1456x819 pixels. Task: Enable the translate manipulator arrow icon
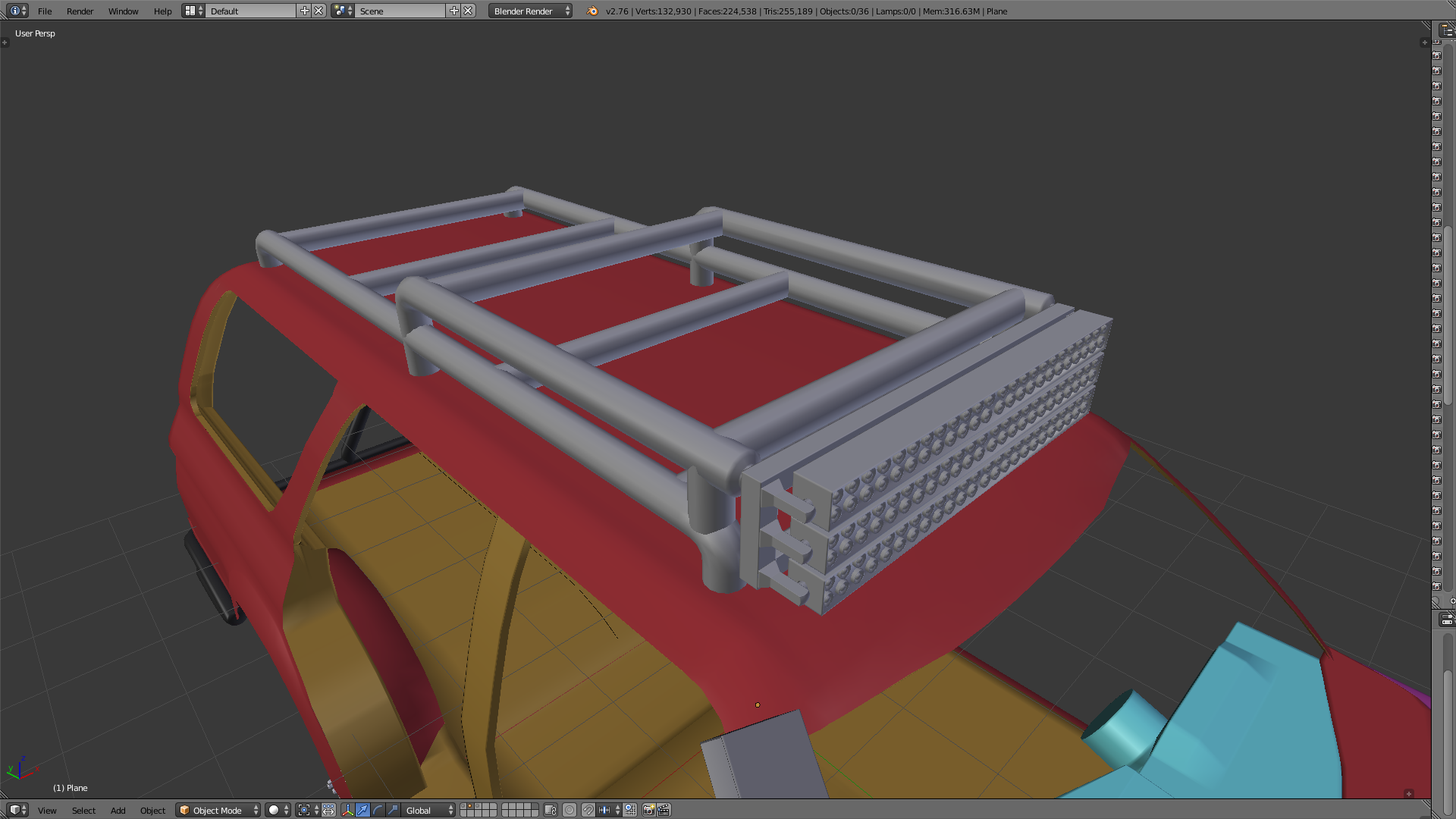[x=362, y=810]
